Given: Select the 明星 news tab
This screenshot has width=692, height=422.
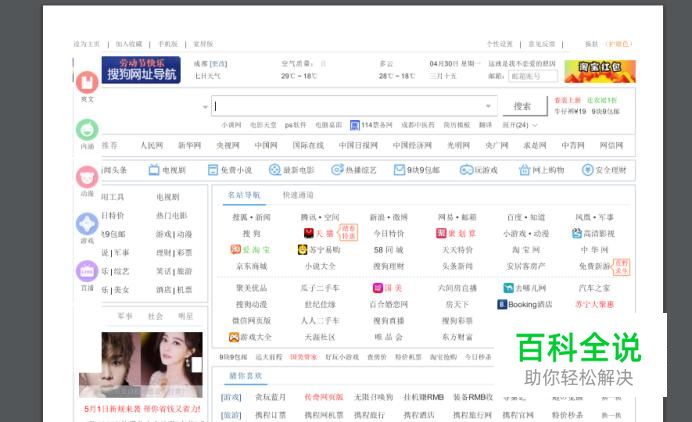Looking at the screenshot, I should (x=185, y=316).
